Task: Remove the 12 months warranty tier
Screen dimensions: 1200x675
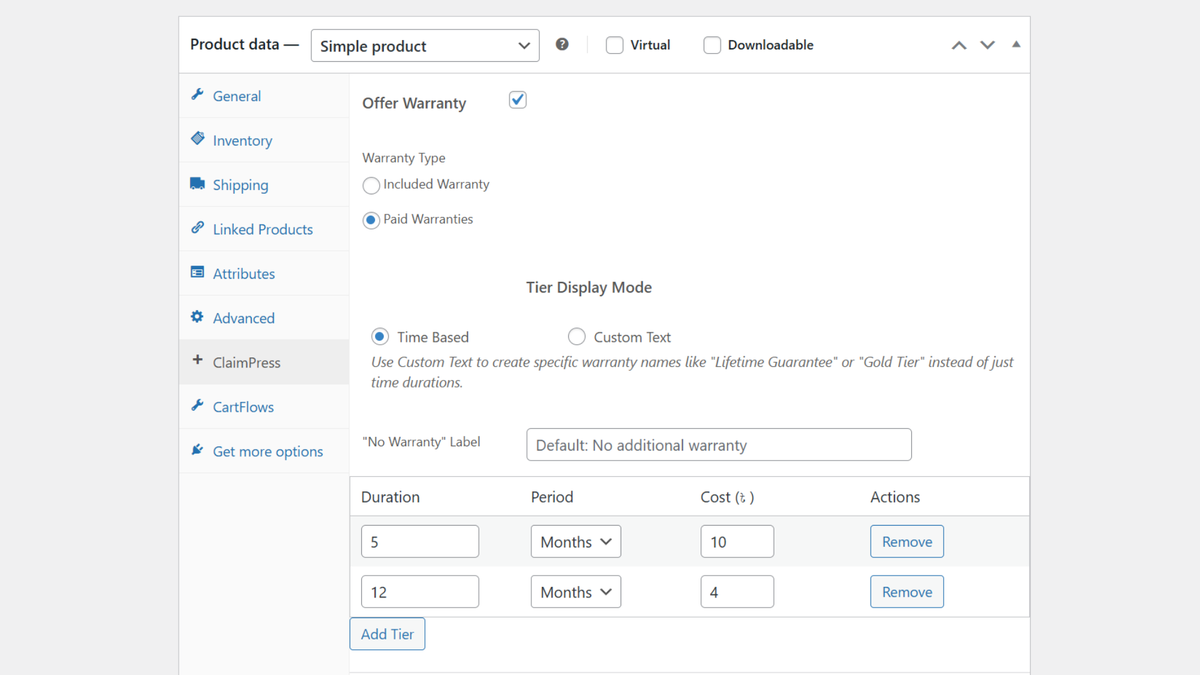Action: click(907, 592)
